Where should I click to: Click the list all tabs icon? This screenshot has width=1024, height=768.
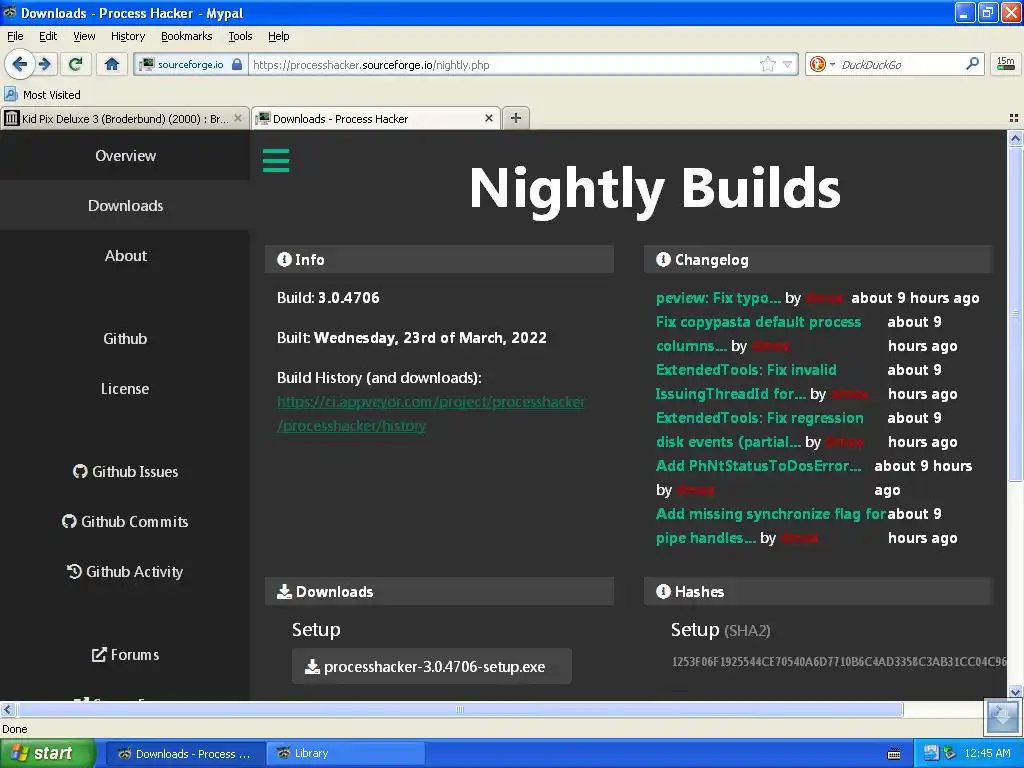click(x=1014, y=118)
